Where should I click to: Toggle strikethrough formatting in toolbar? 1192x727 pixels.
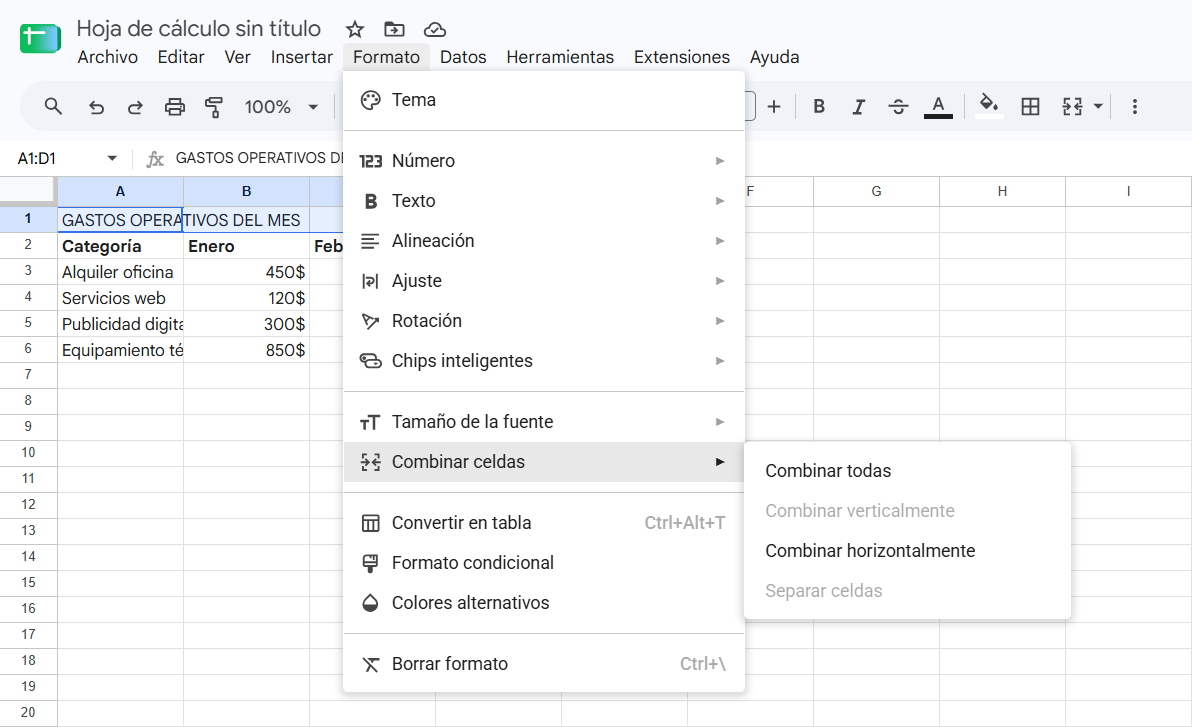[x=898, y=106]
